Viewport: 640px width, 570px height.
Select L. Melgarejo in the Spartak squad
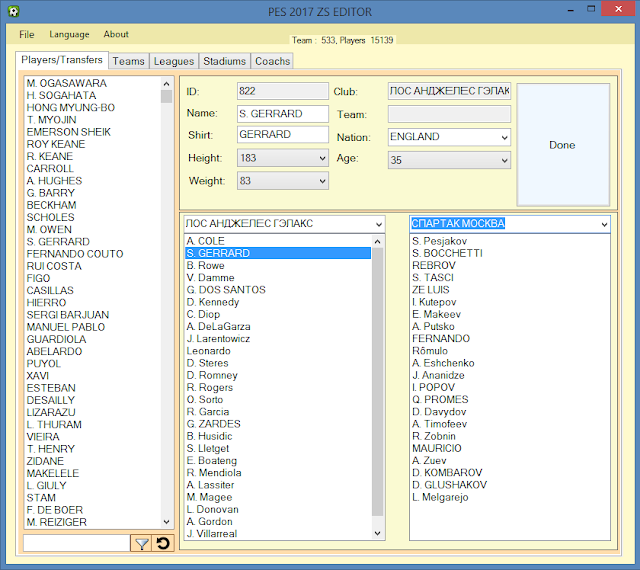[x=440, y=497]
